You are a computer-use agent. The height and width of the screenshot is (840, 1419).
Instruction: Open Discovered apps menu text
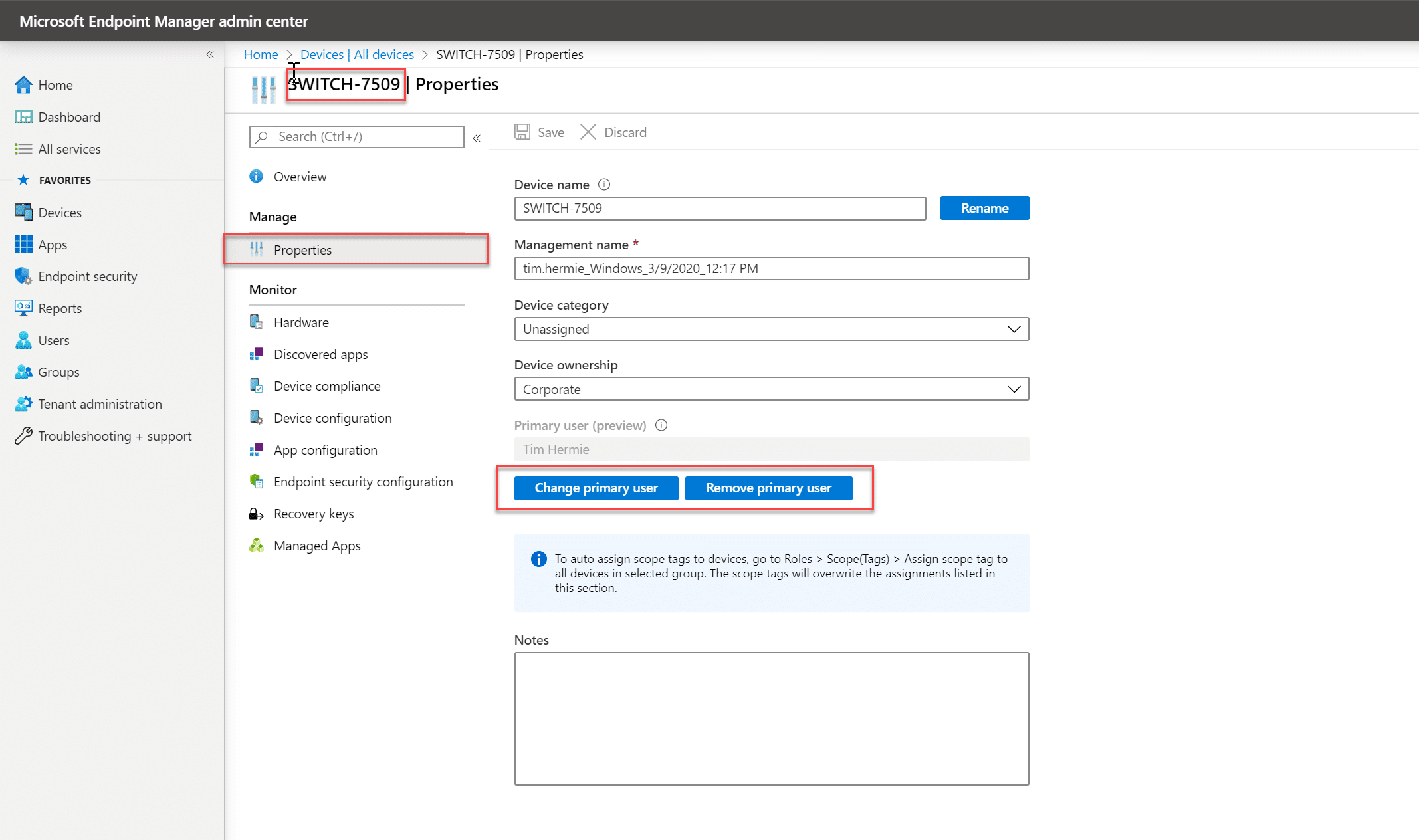coord(320,354)
